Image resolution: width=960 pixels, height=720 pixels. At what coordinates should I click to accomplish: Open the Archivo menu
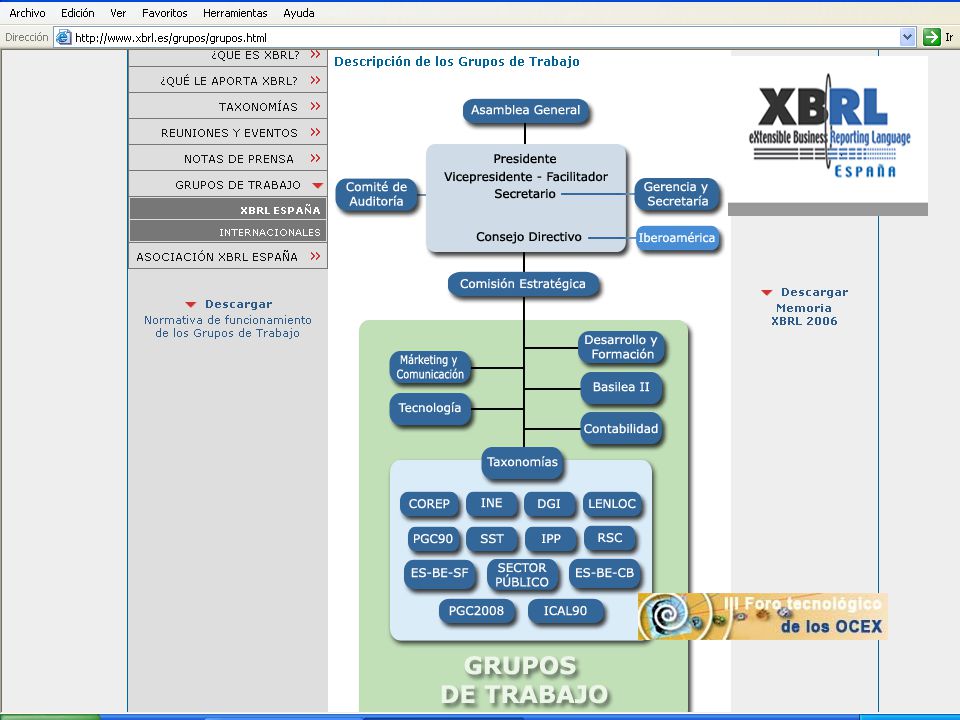(27, 13)
